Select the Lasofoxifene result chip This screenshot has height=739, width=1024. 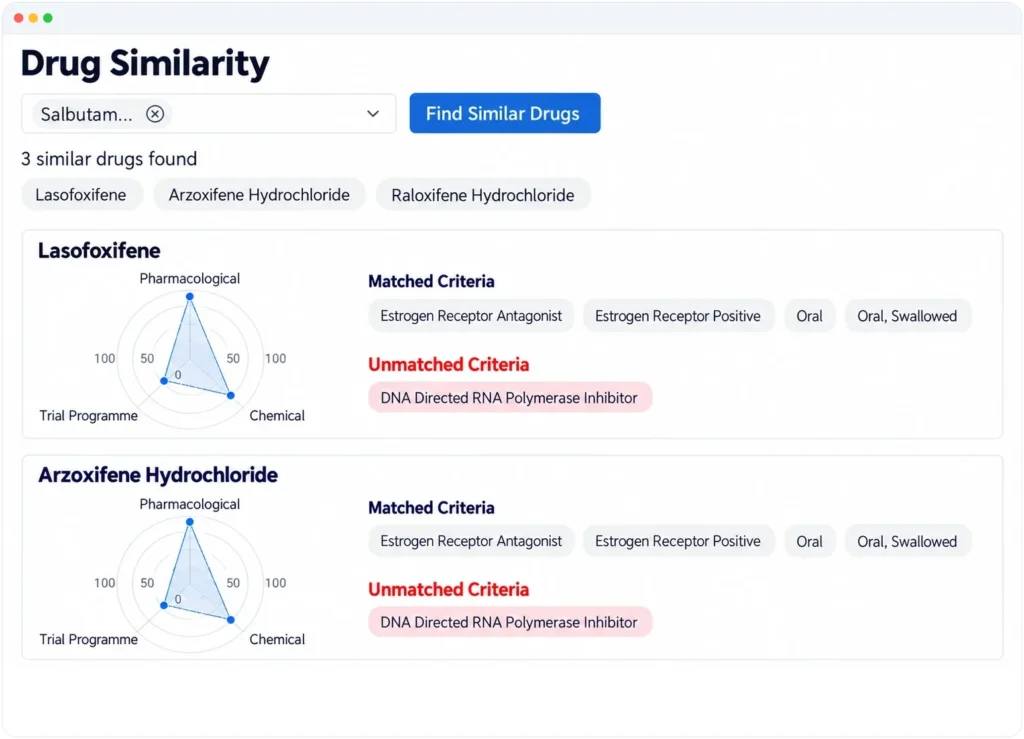(x=81, y=195)
